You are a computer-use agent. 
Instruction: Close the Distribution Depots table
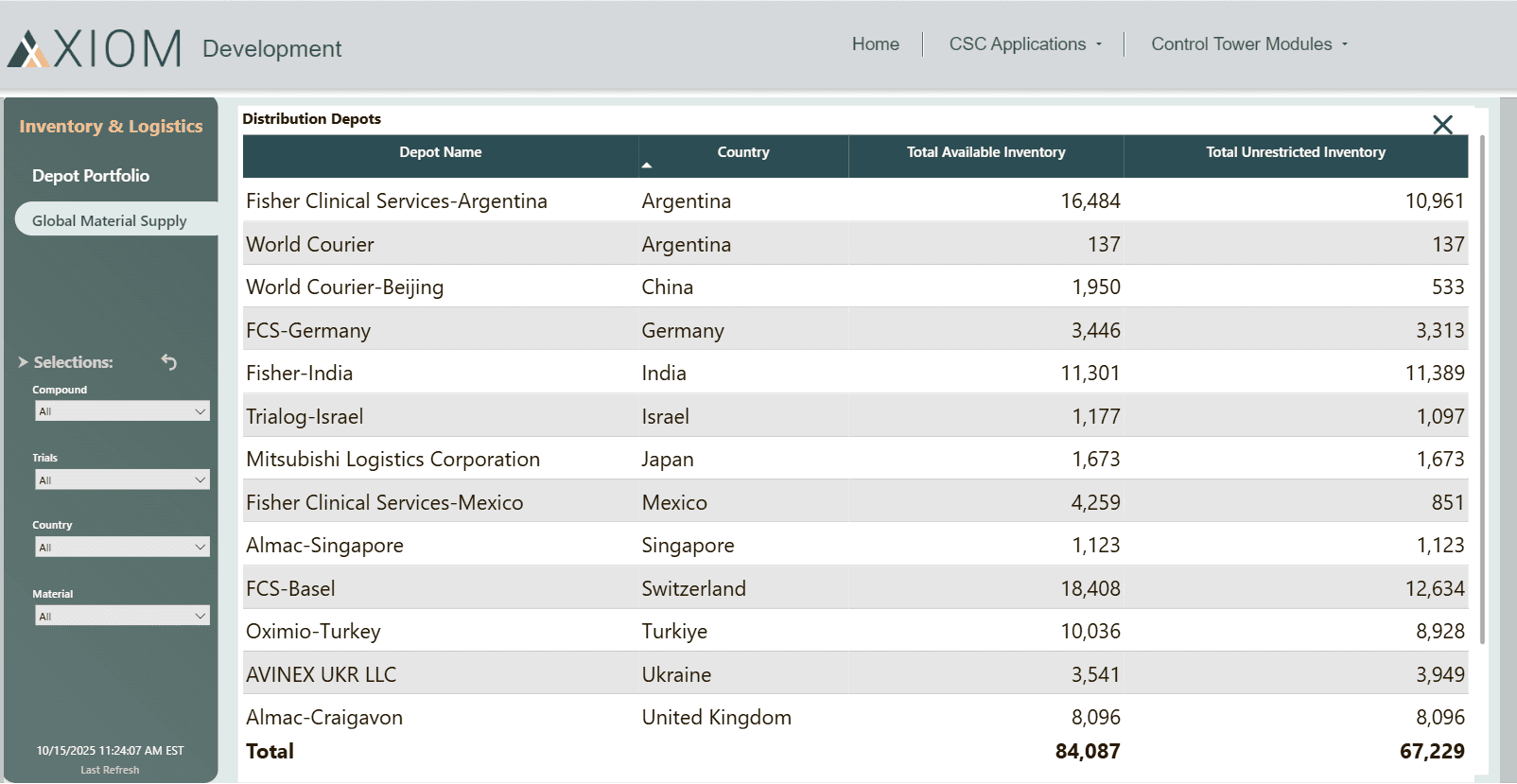pyautogui.click(x=1442, y=125)
